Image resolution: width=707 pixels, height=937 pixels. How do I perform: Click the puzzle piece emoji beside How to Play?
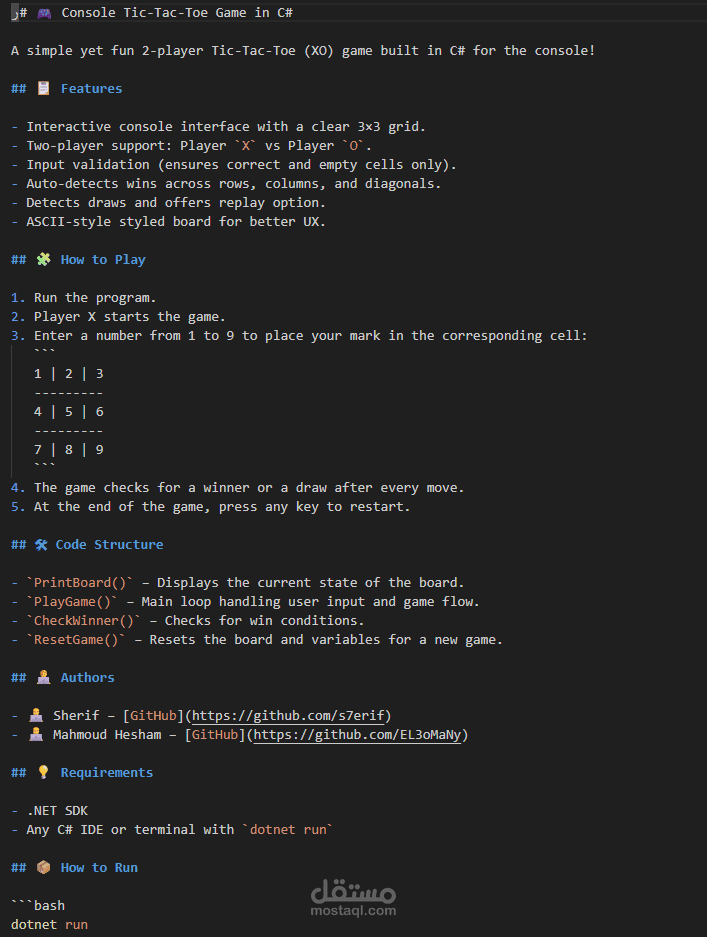(x=43, y=259)
